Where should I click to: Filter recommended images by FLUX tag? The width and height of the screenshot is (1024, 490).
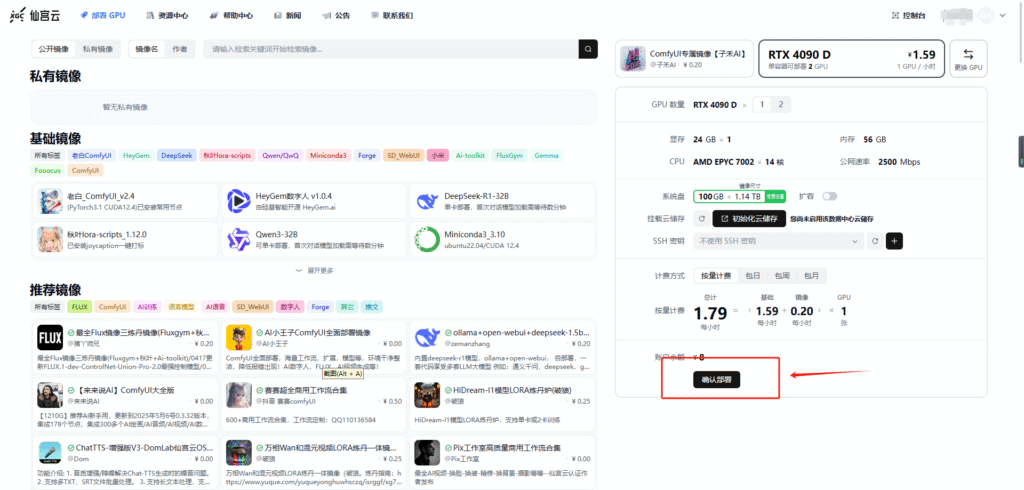coord(80,306)
